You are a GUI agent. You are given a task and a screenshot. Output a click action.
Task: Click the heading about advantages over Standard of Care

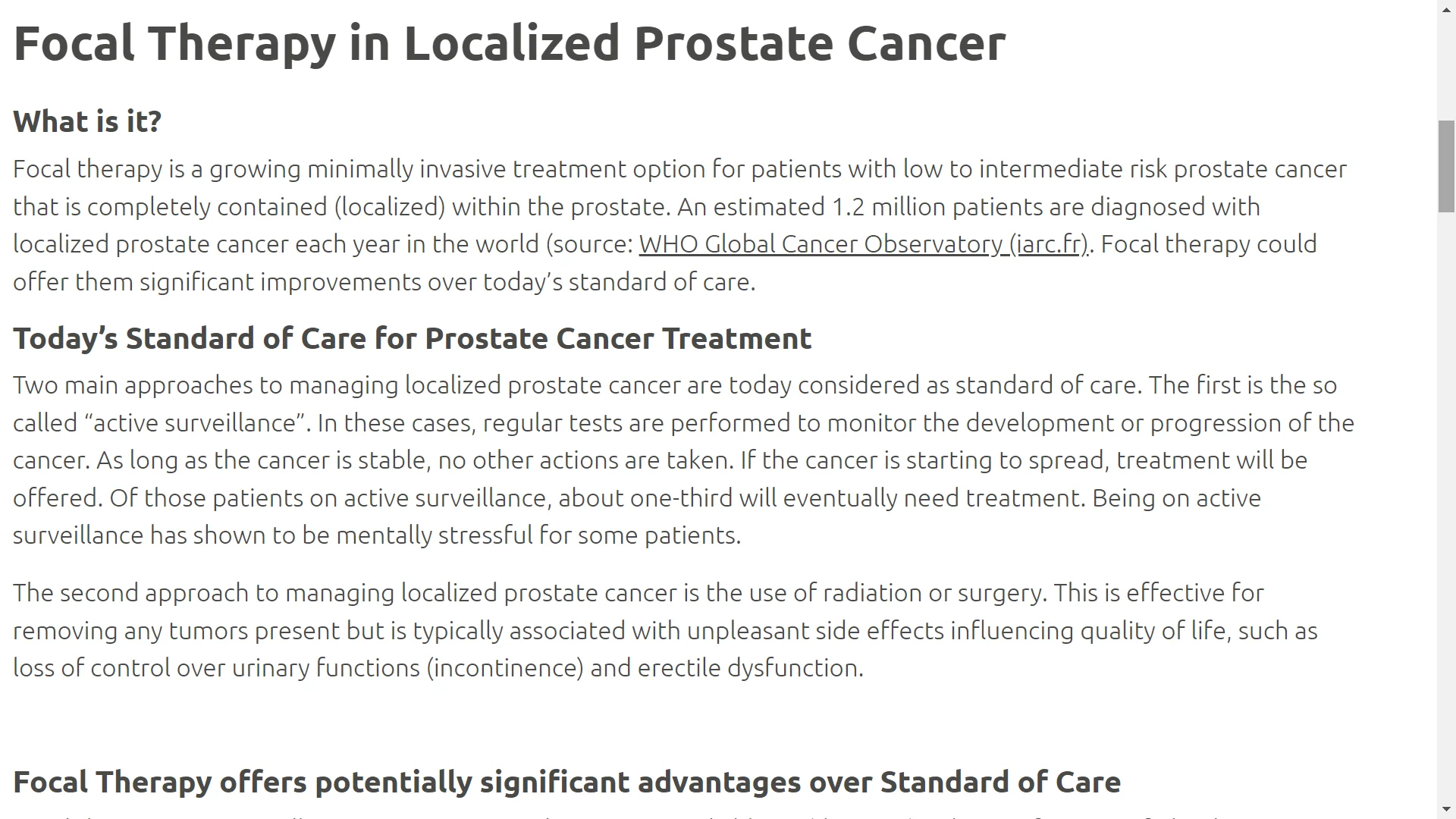(x=566, y=782)
